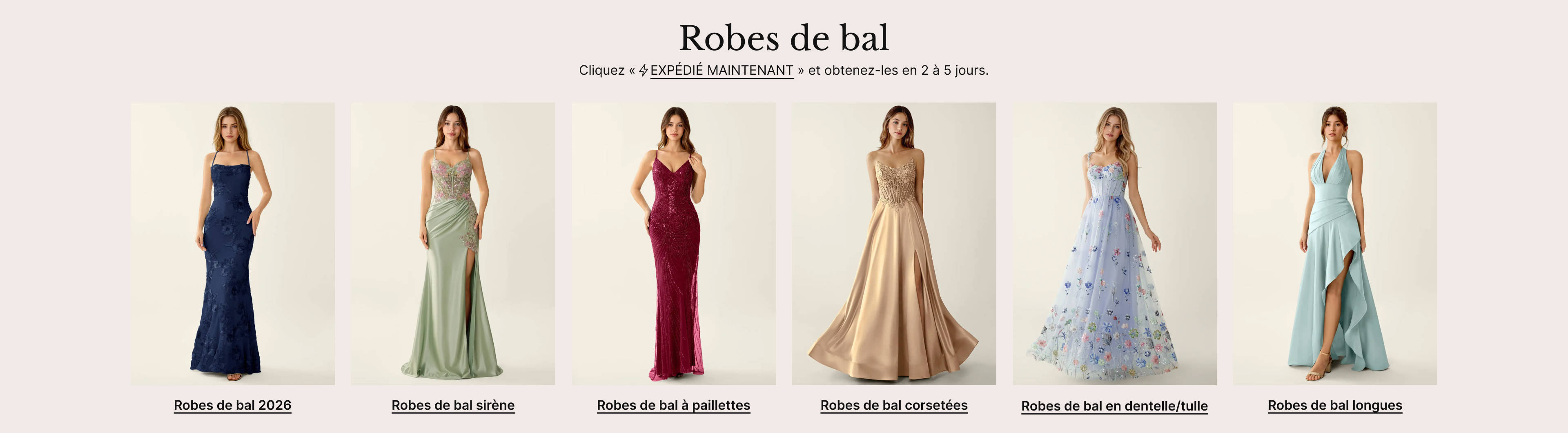The width and height of the screenshot is (1568, 433).
Task: Choose the burgundy sequin dress image
Action: click(673, 243)
